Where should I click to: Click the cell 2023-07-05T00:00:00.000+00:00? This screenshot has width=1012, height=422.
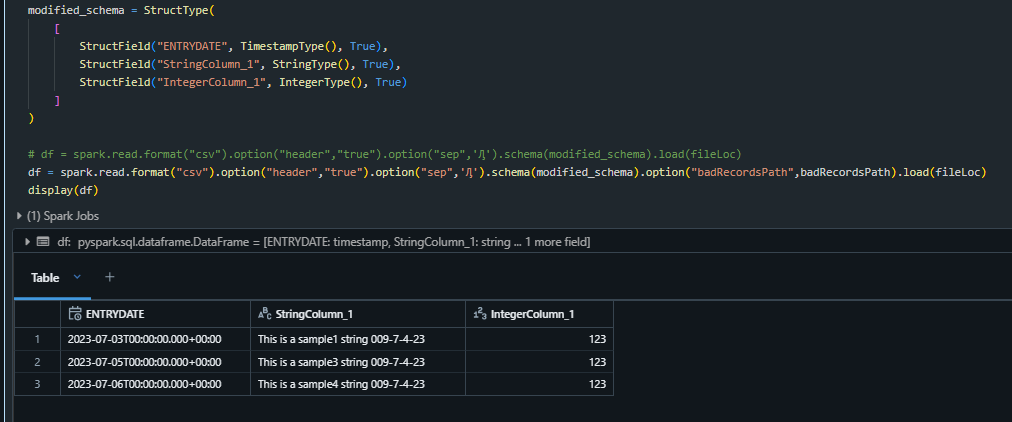pyautogui.click(x=155, y=361)
